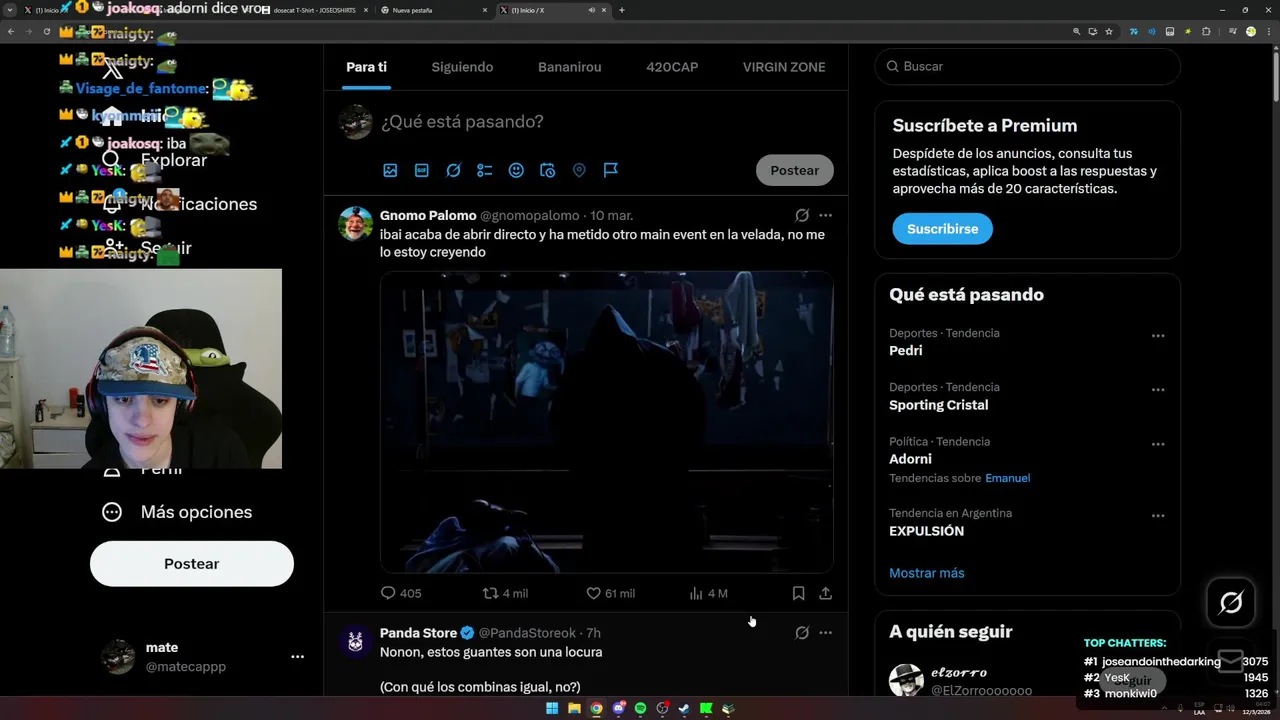Viewport: 1280px width, 720px height.
Task: Open more options for the Adorni trend
Action: (1158, 444)
